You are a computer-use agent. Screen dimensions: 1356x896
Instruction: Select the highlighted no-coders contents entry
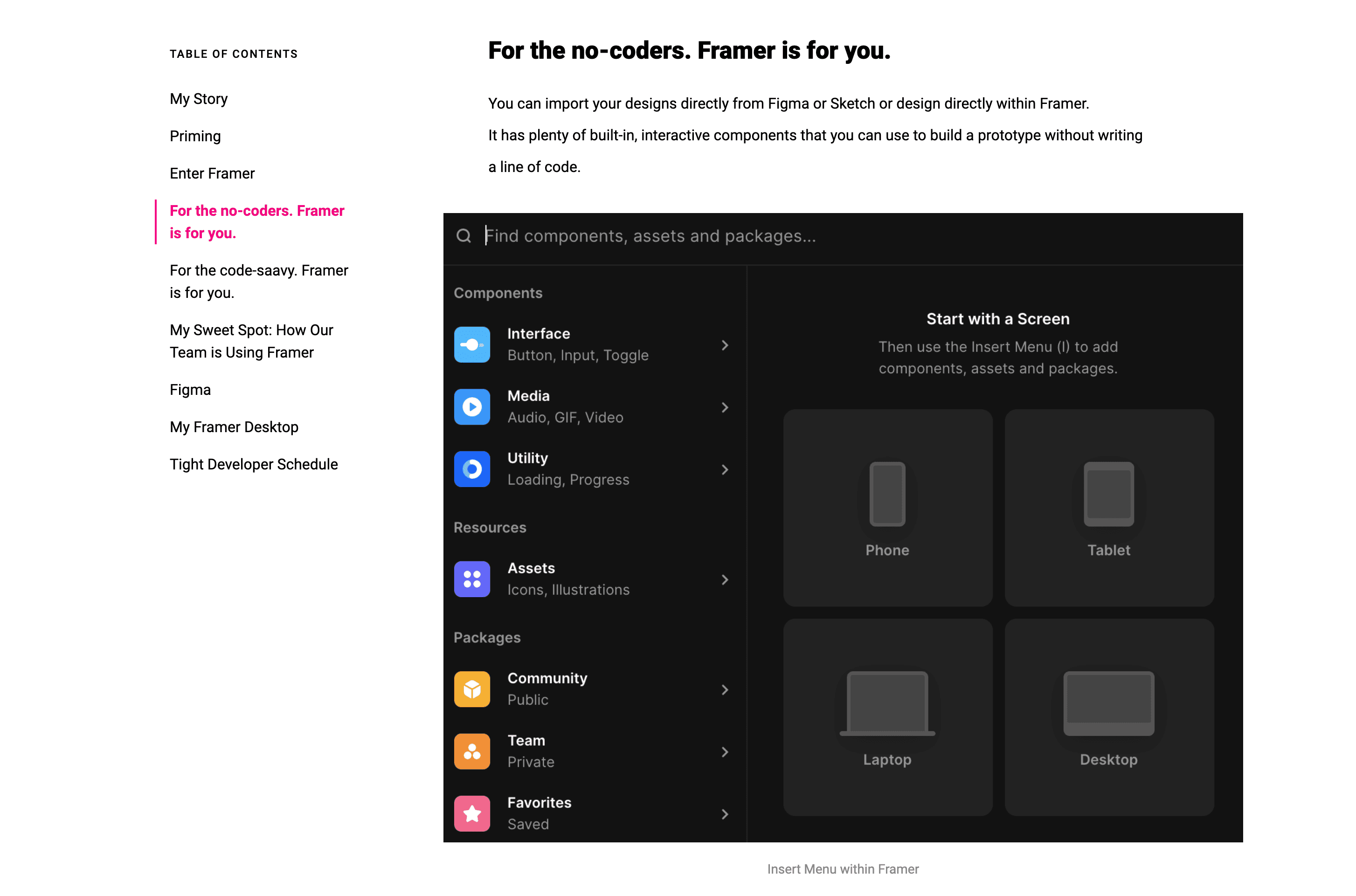pos(256,222)
